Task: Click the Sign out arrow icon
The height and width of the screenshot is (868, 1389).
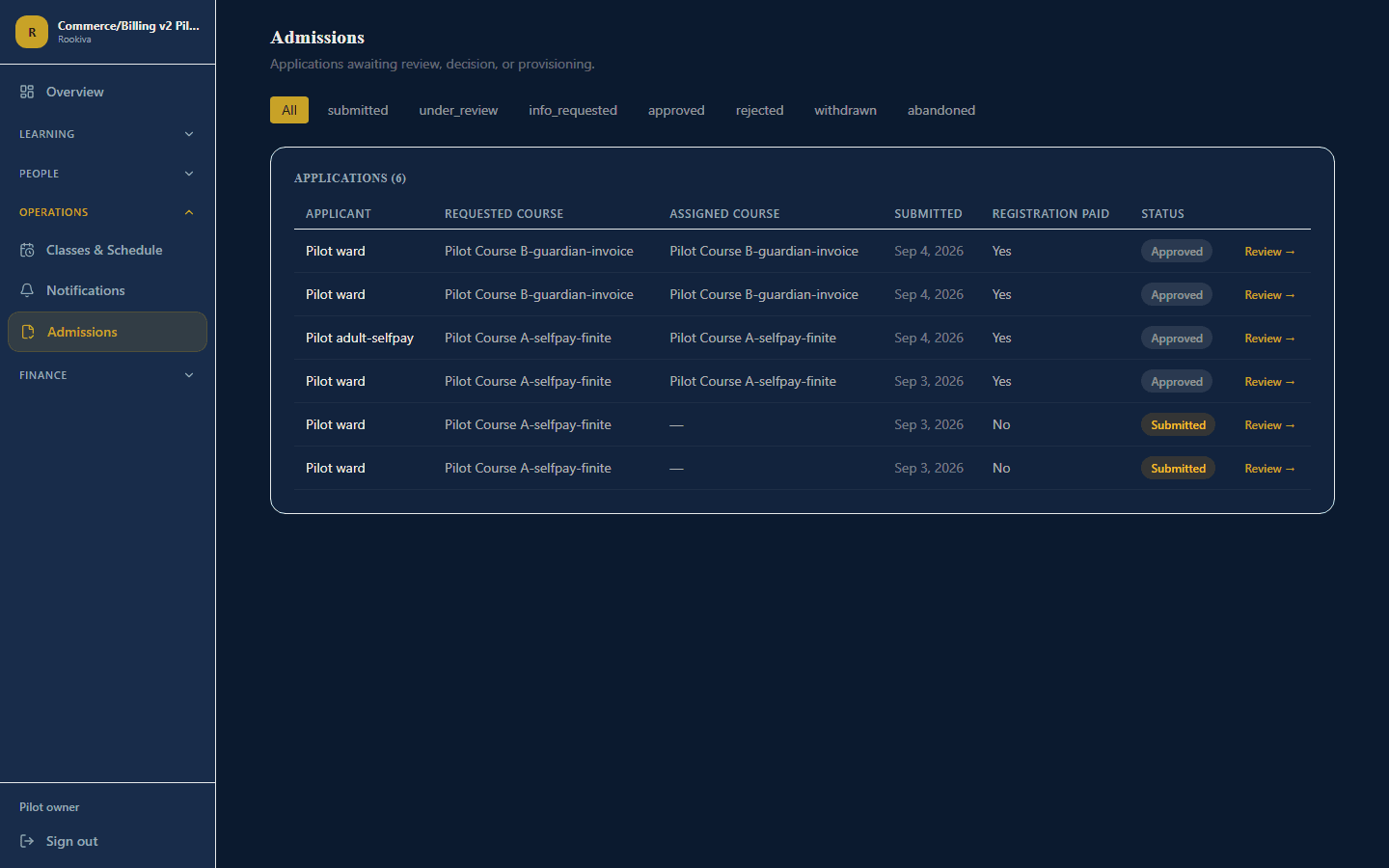Action: (27, 841)
